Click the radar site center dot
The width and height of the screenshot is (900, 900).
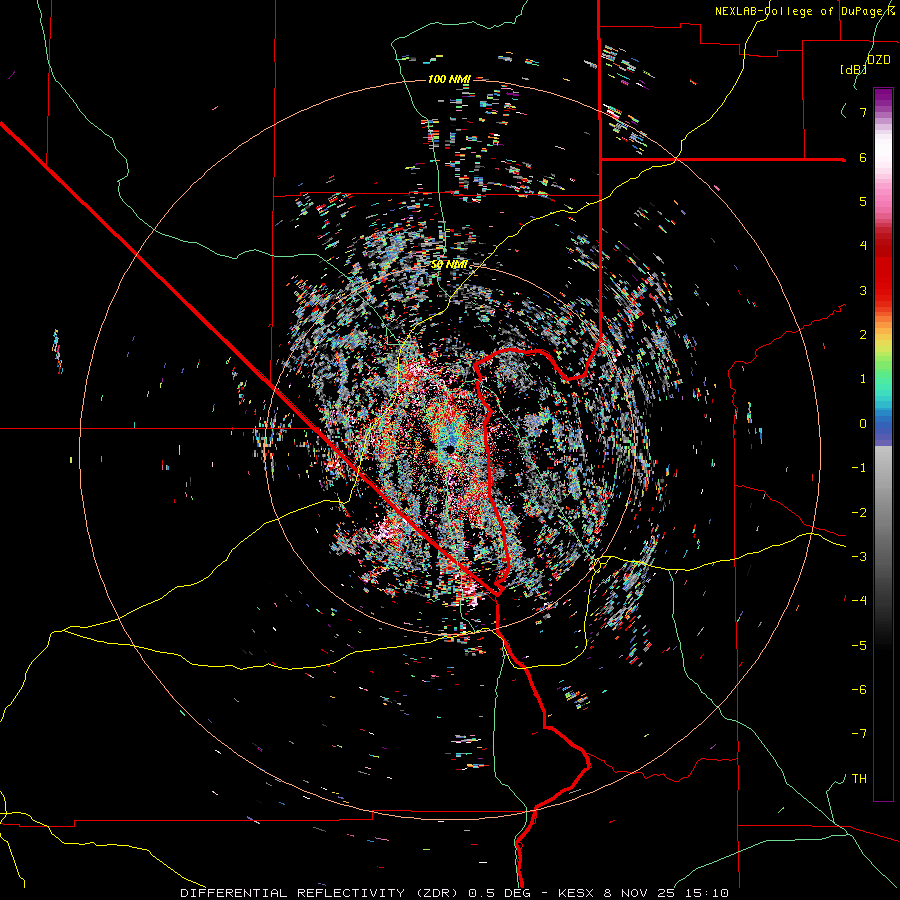pos(451,448)
